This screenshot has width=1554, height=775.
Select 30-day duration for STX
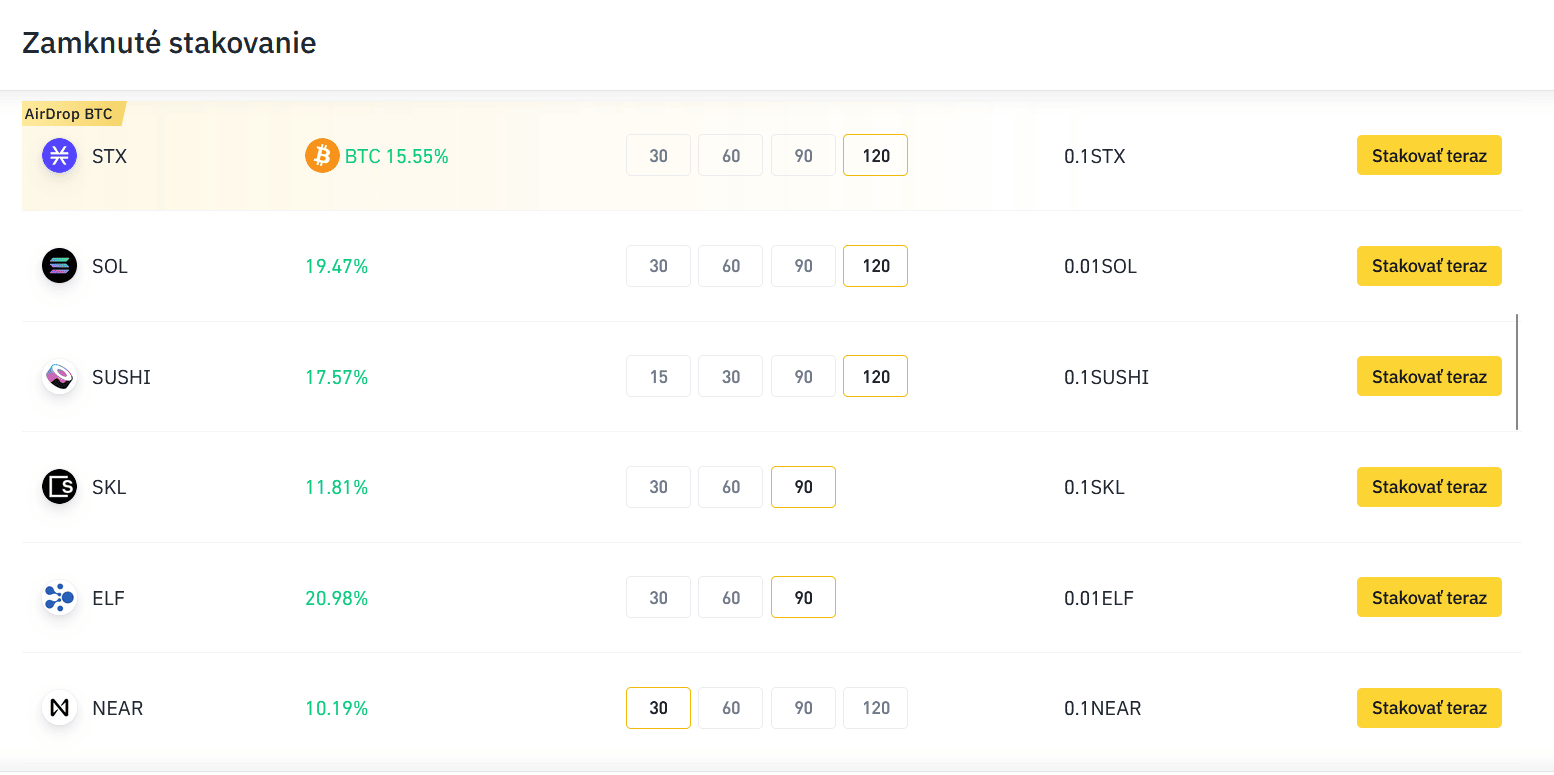tap(658, 156)
